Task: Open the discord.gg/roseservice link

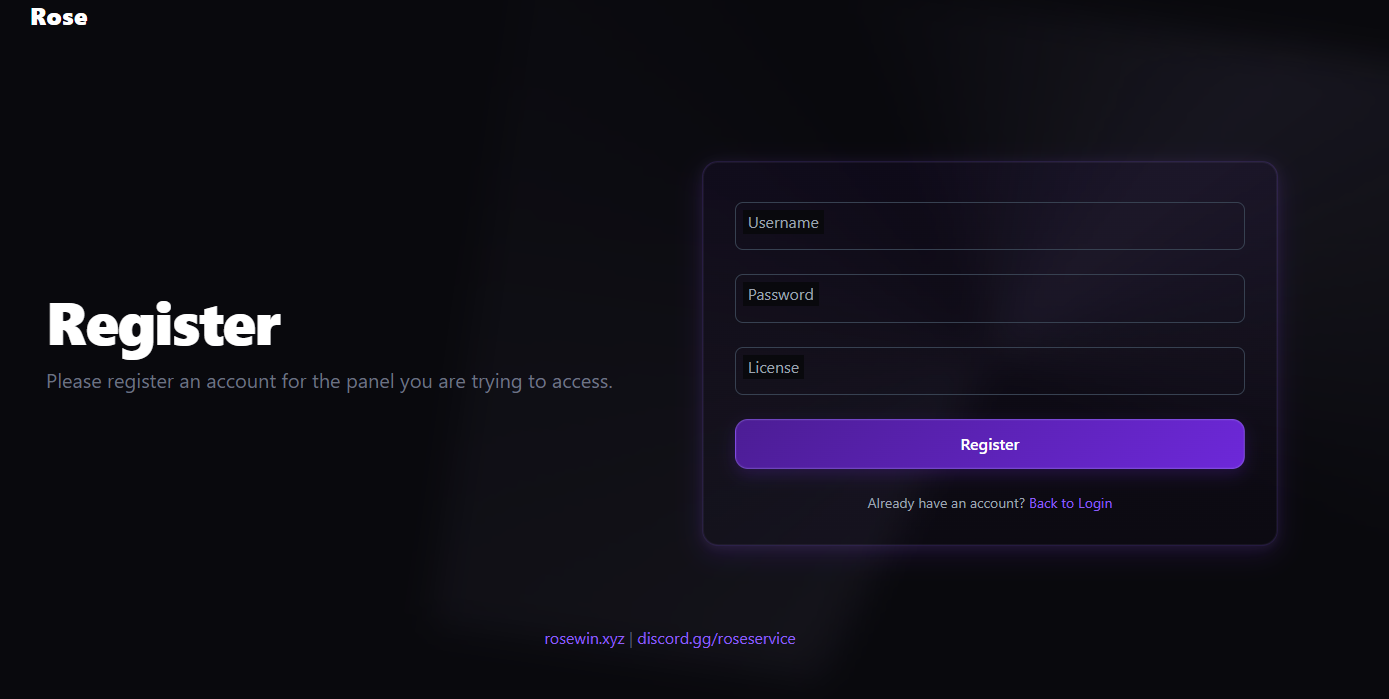Action: 716,638
